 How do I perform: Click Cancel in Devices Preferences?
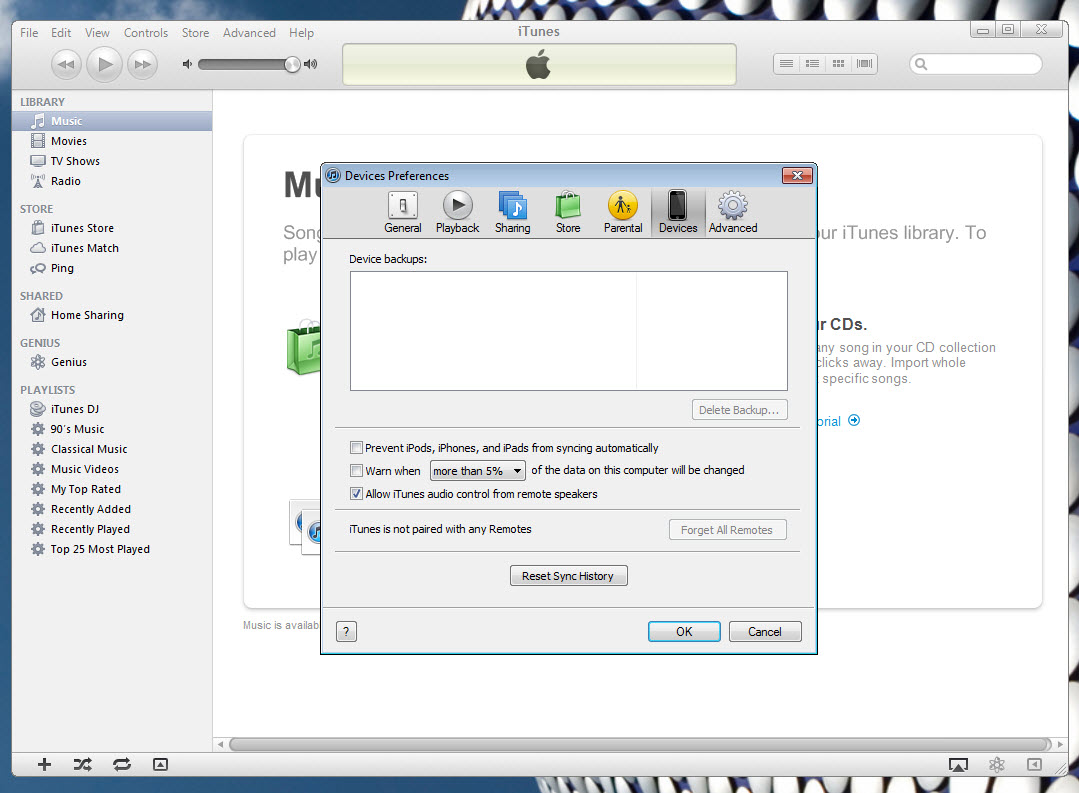tap(765, 631)
